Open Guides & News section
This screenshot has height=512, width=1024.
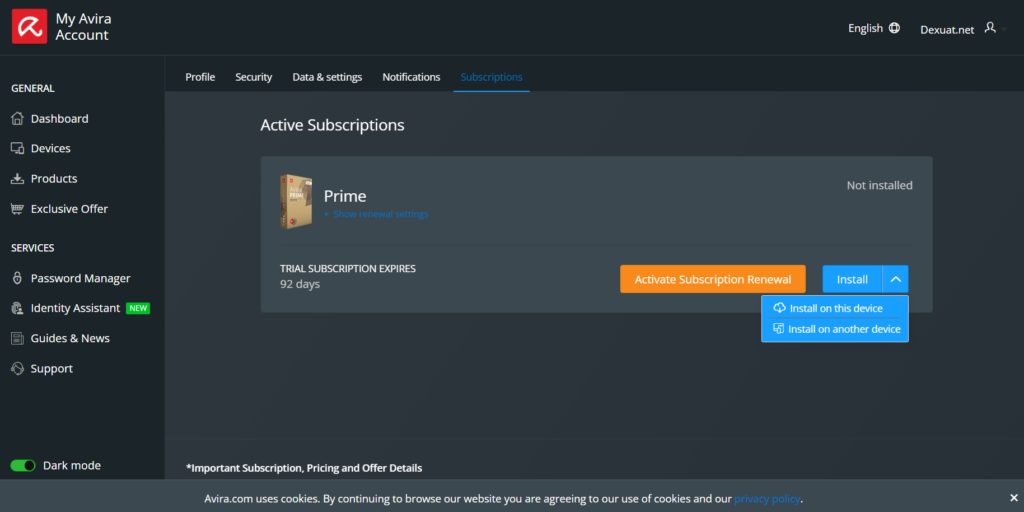[x=70, y=338]
